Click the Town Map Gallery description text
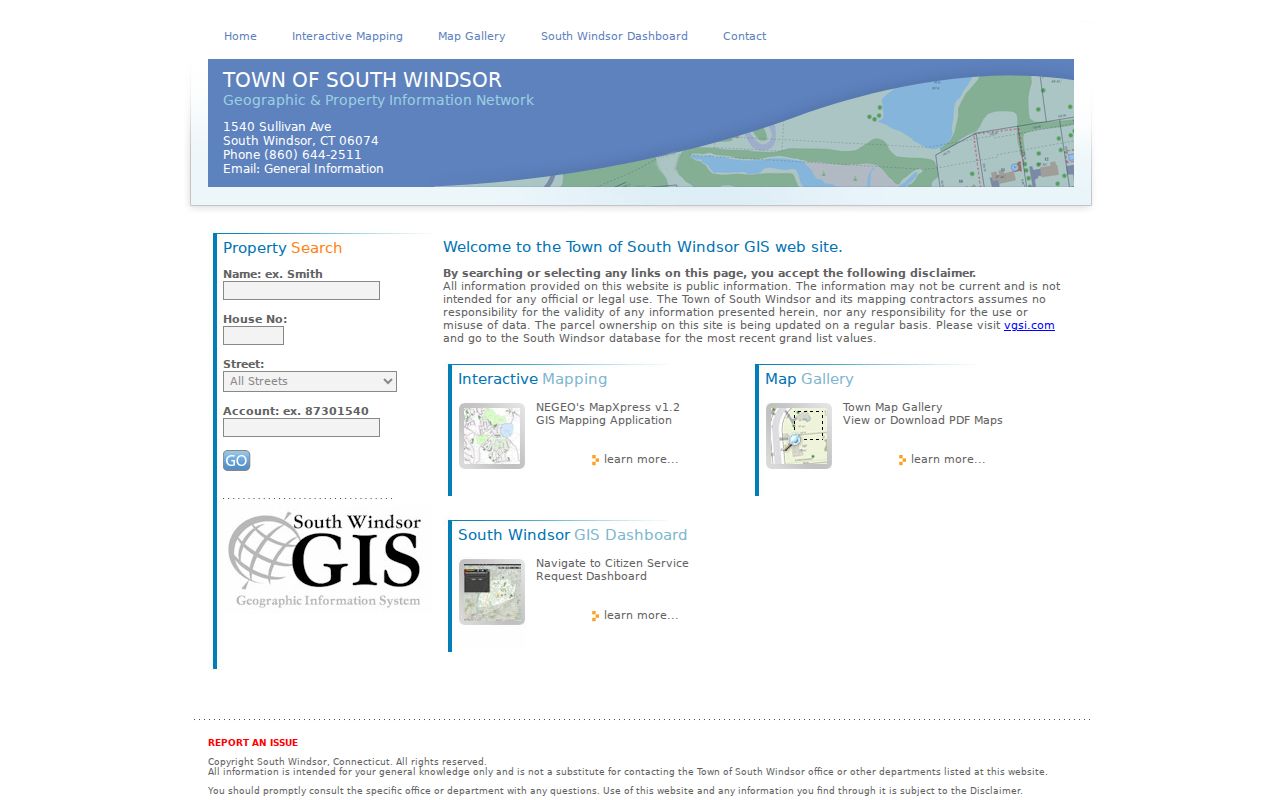 click(x=892, y=407)
